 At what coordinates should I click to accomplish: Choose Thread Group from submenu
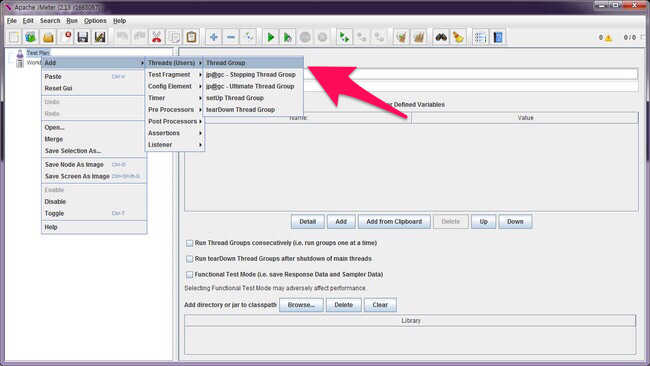pos(253,63)
